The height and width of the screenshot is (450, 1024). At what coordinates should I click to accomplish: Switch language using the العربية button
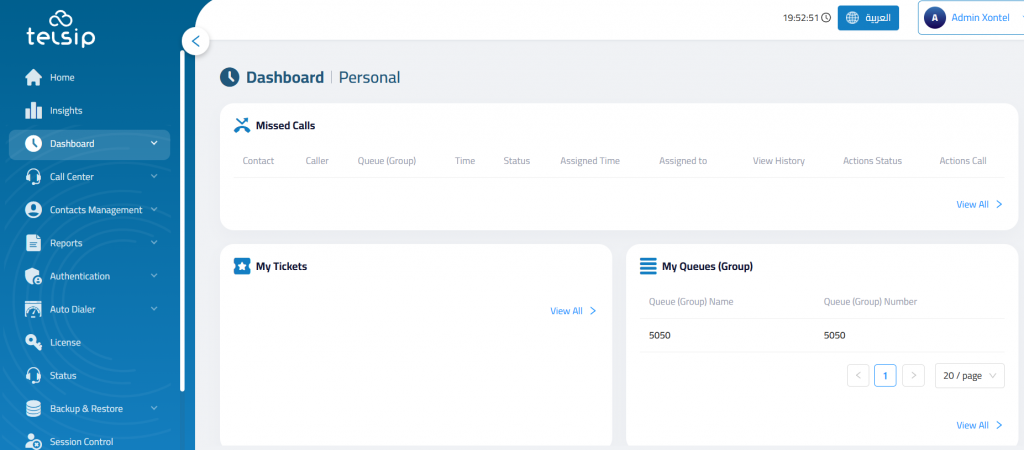pyautogui.click(x=868, y=18)
